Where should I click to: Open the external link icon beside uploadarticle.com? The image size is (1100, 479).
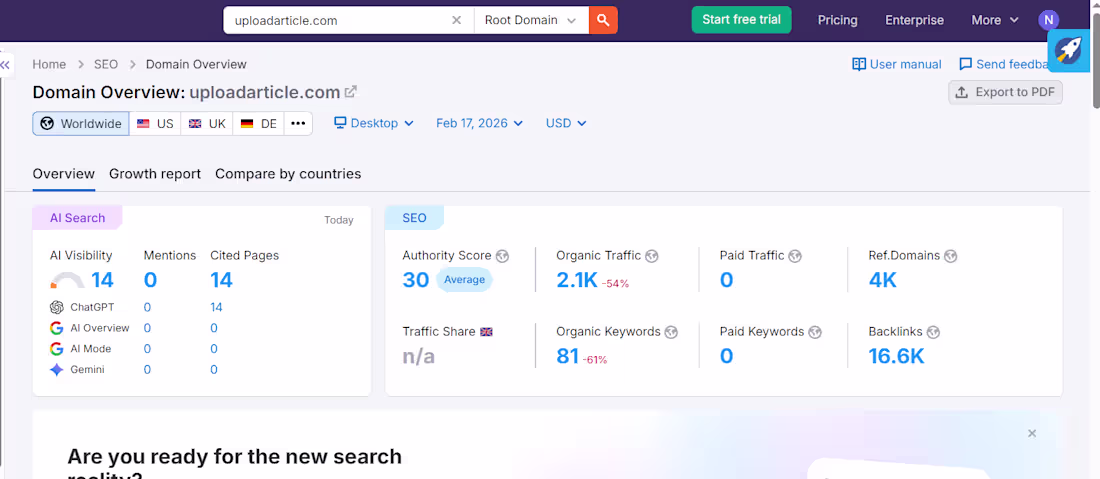351,91
